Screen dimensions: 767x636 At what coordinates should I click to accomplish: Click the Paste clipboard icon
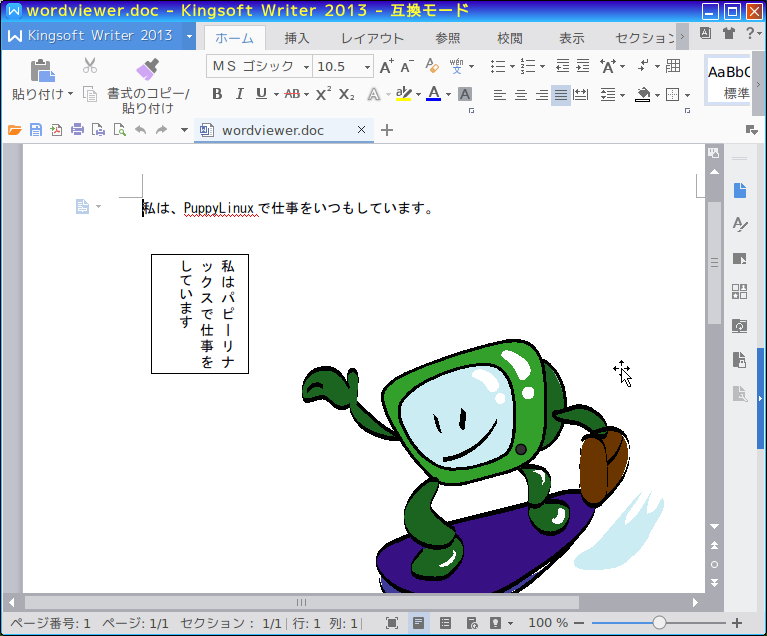pyautogui.click(x=42, y=70)
